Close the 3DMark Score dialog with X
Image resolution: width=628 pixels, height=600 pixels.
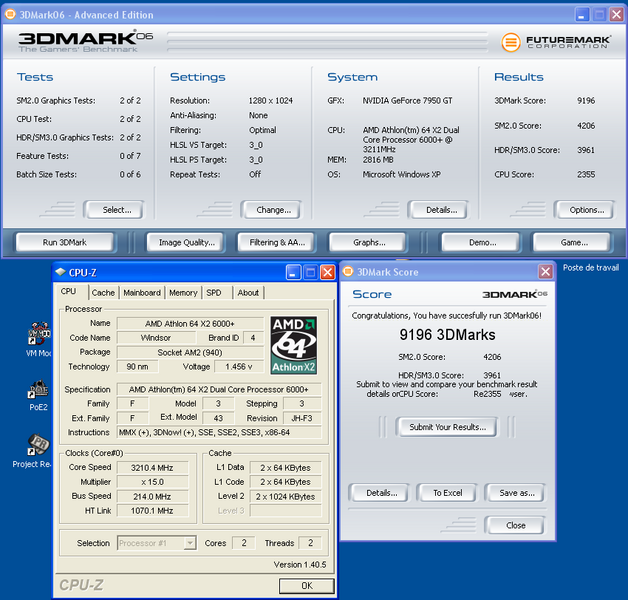pos(545,272)
